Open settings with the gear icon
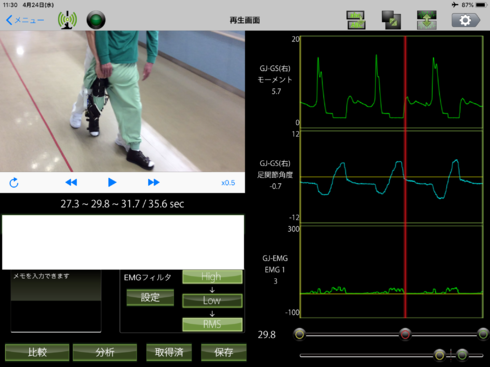 tap(466, 20)
